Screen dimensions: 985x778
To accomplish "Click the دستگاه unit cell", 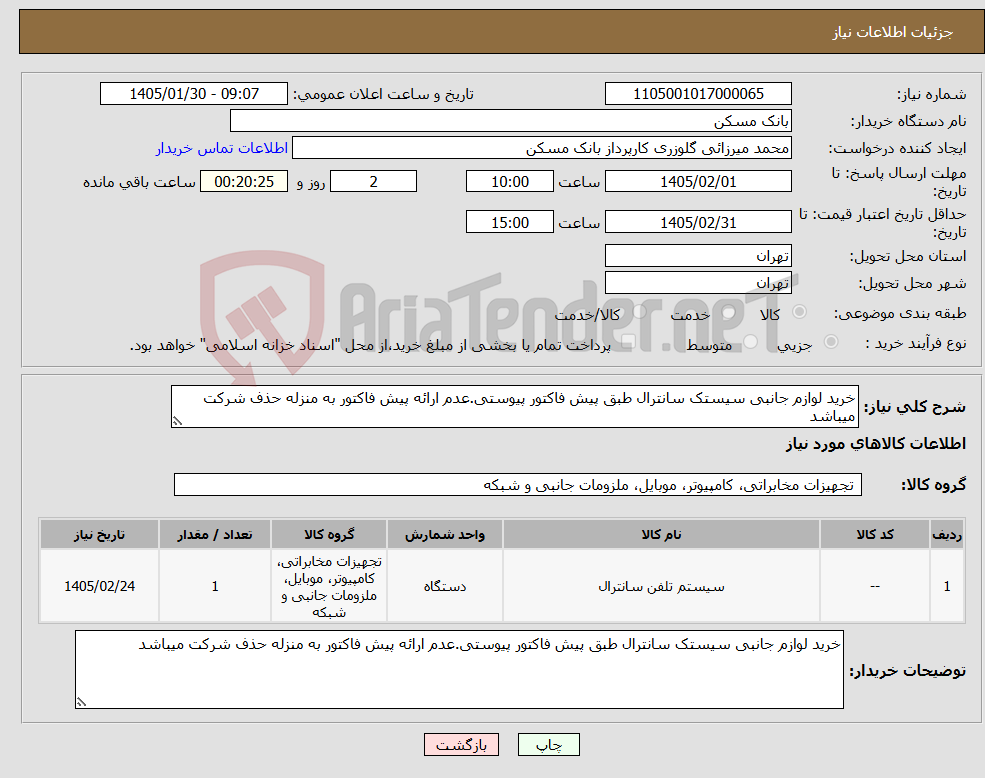I will pos(445,586).
